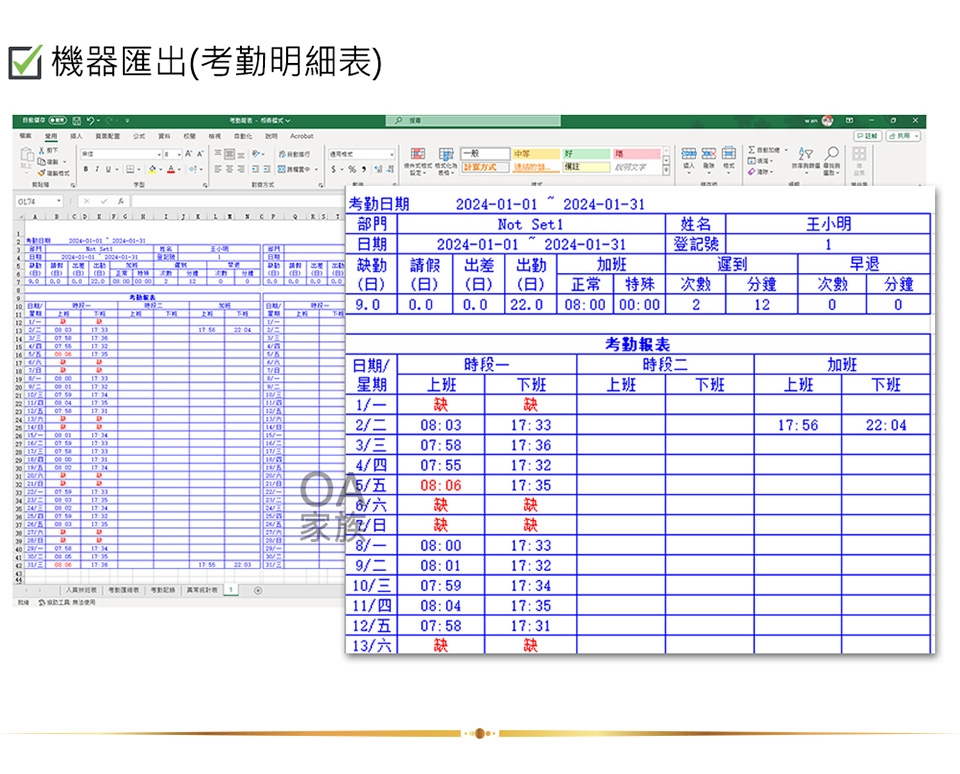960x774 pixels.
Task: Click the Comments (註解) button
Action: tap(867, 136)
